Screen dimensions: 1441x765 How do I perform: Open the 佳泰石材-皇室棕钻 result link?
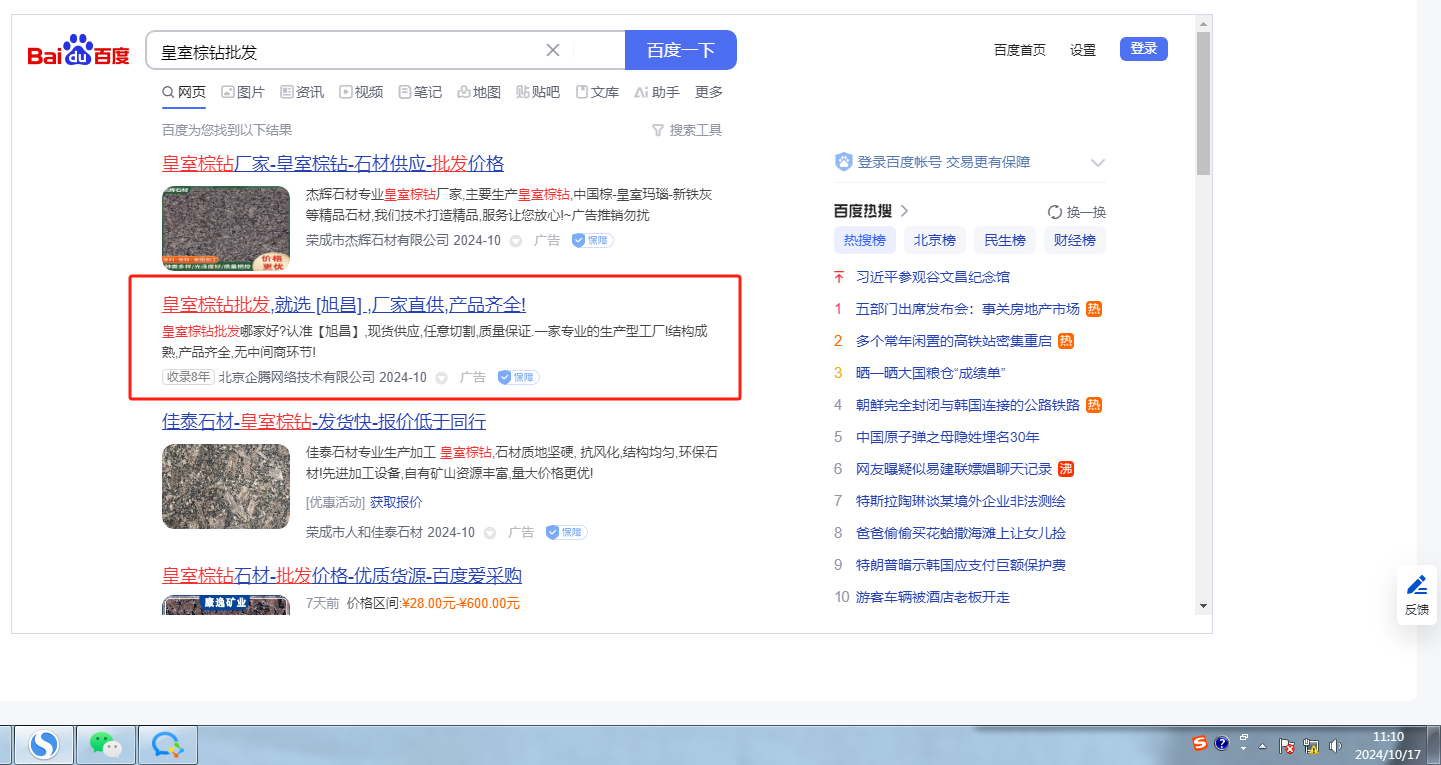324,421
